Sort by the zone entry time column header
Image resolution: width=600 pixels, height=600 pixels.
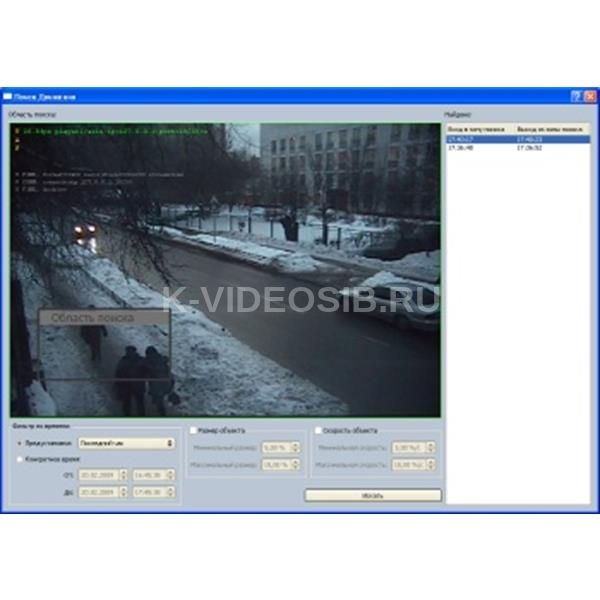479,130
